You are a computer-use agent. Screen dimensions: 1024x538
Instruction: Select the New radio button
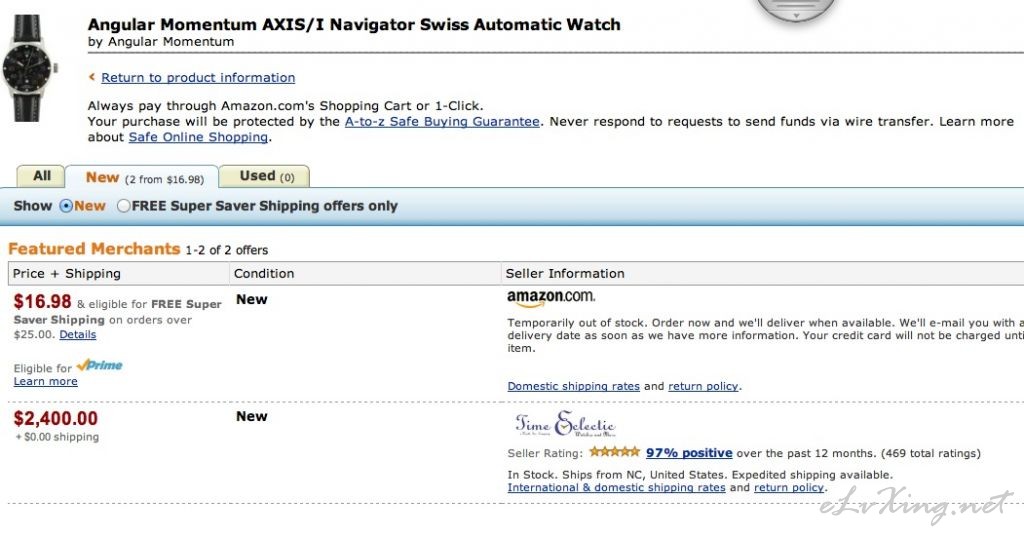tap(66, 206)
